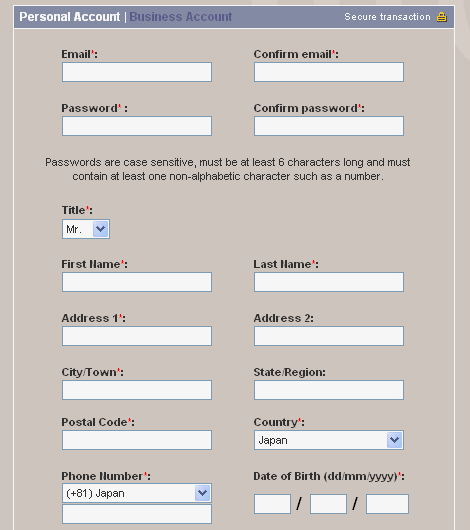
Task: Click into the Last Name field
Action: coord(329,282)
